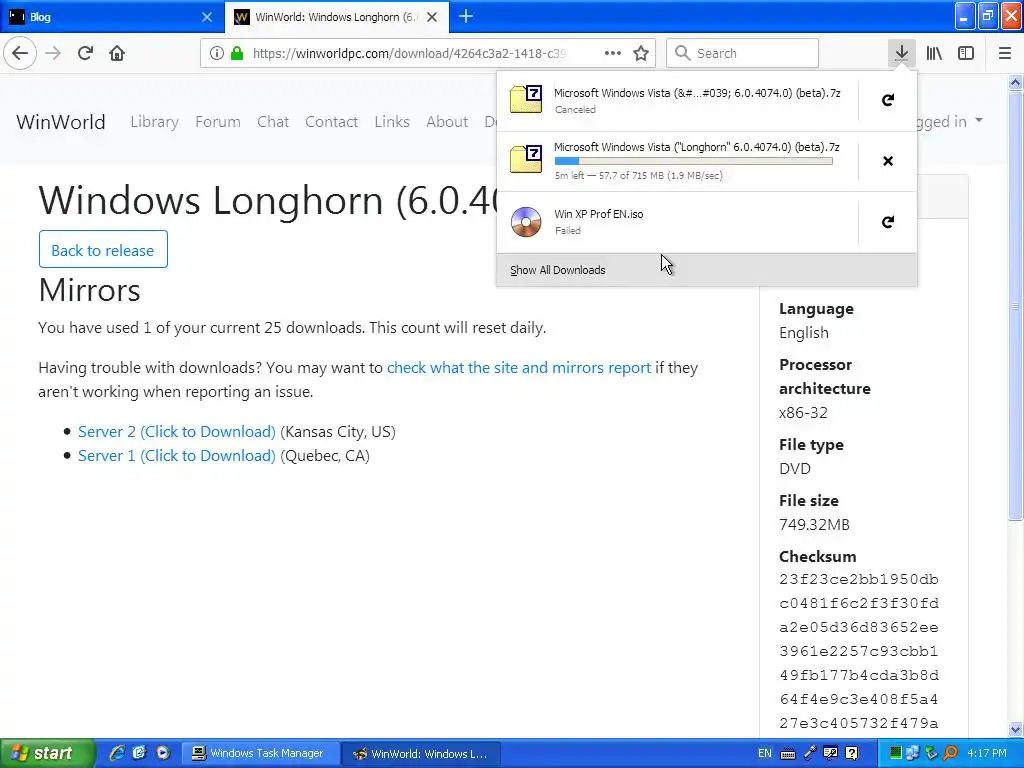The image size is (1024, 768).
Task: Click the active Longhorn 7z file icon
Action: pyautogui.click(x=526, y=160)
